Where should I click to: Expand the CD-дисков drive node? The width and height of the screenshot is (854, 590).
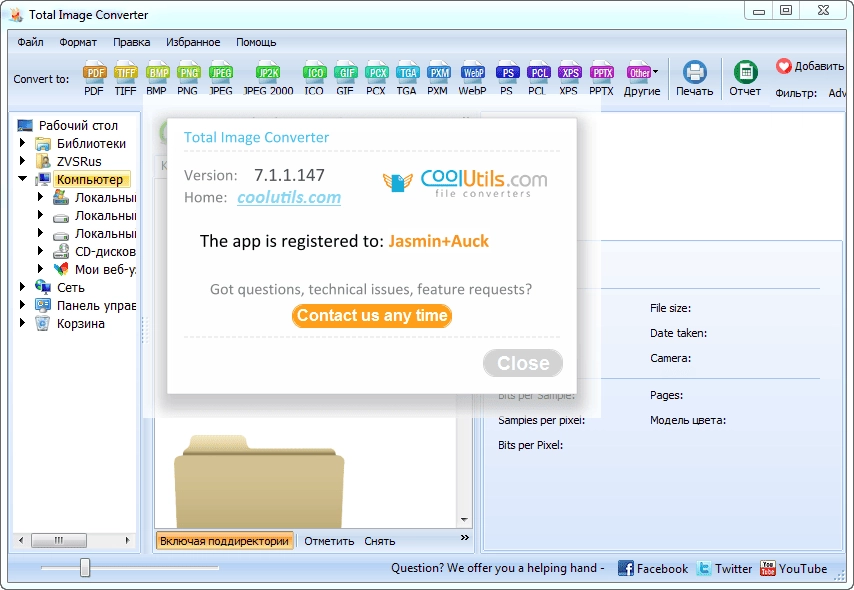pos(40,251)
